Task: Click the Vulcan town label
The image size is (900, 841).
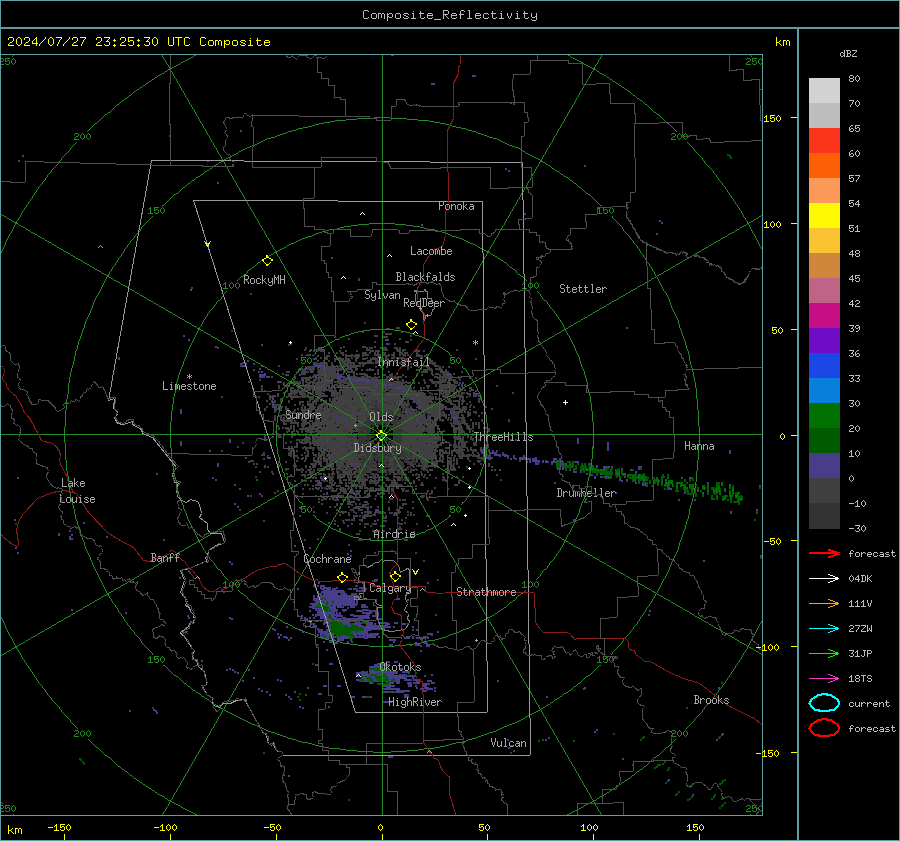Action: point(508,743)
